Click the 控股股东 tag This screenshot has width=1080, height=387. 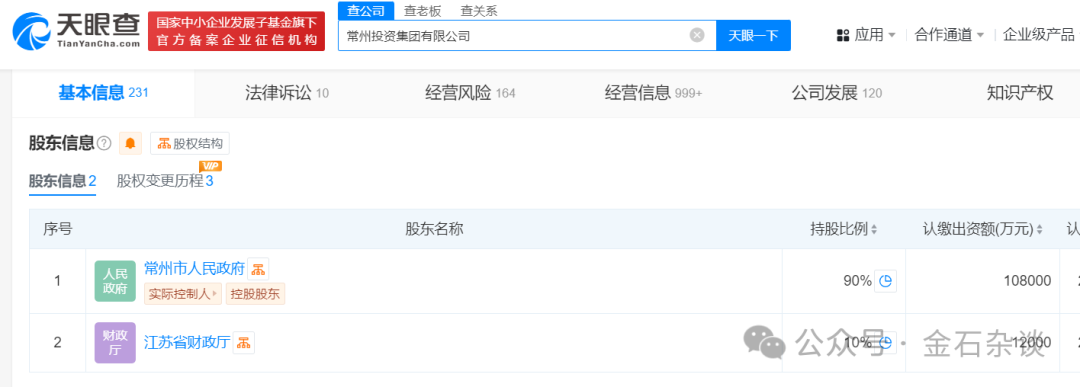coord(256,294)
